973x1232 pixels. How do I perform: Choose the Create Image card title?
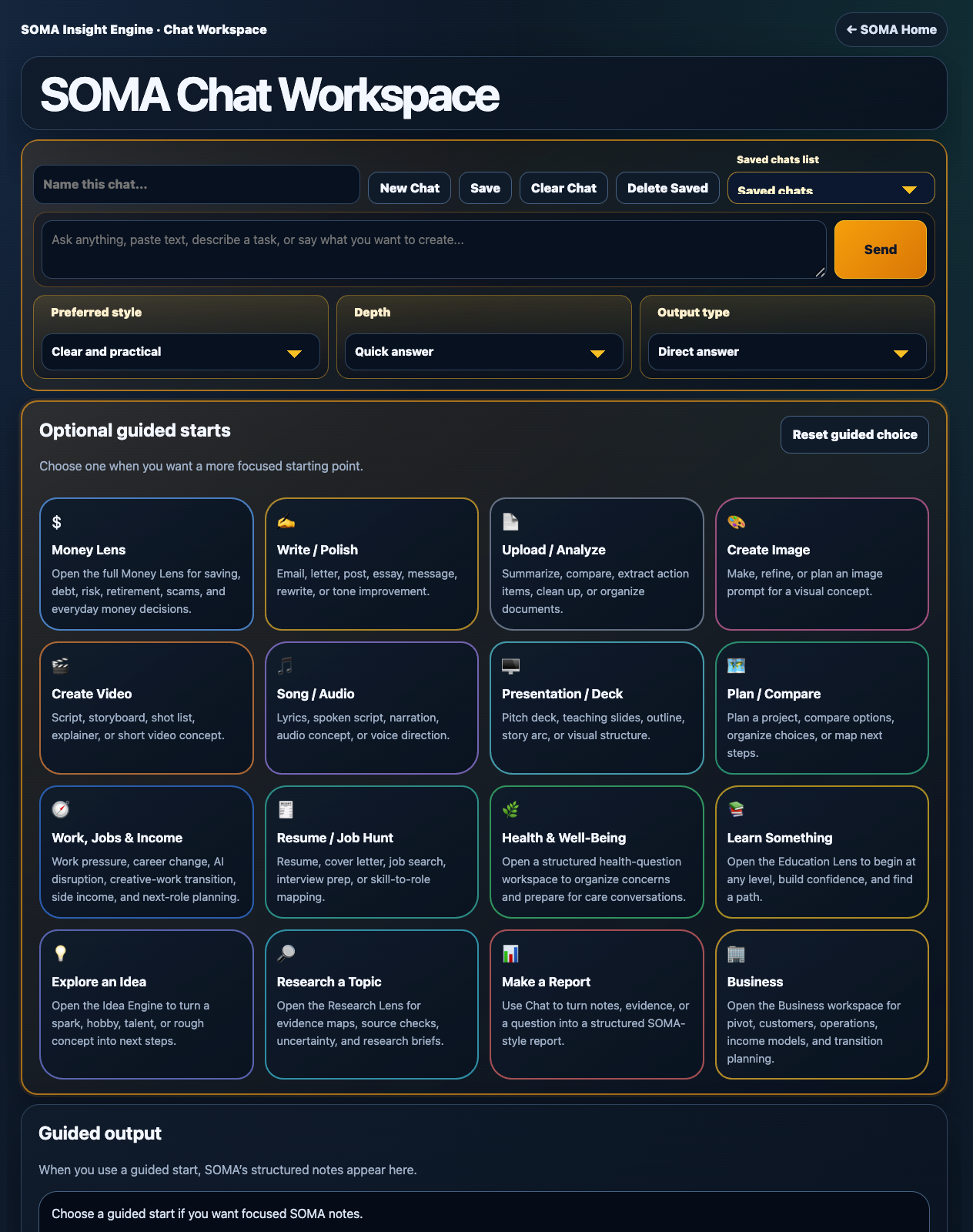pos(768,550)
